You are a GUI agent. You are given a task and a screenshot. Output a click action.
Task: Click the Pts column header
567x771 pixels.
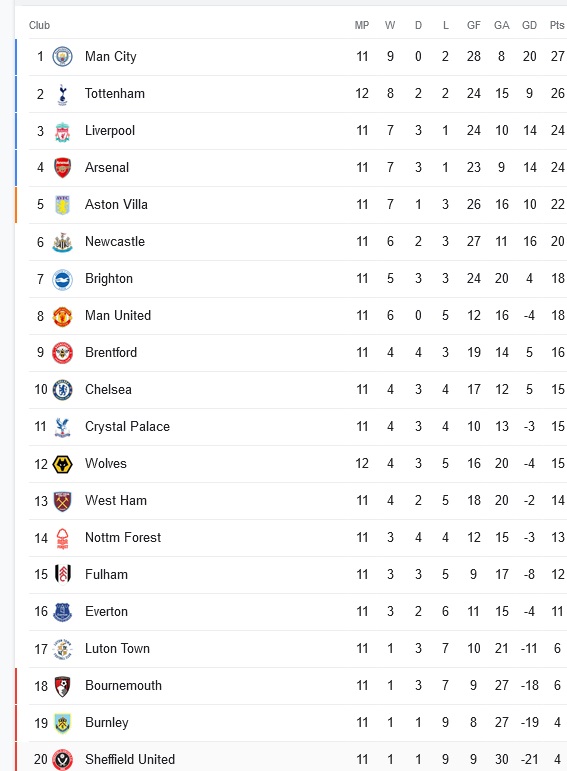coord(557,25)
